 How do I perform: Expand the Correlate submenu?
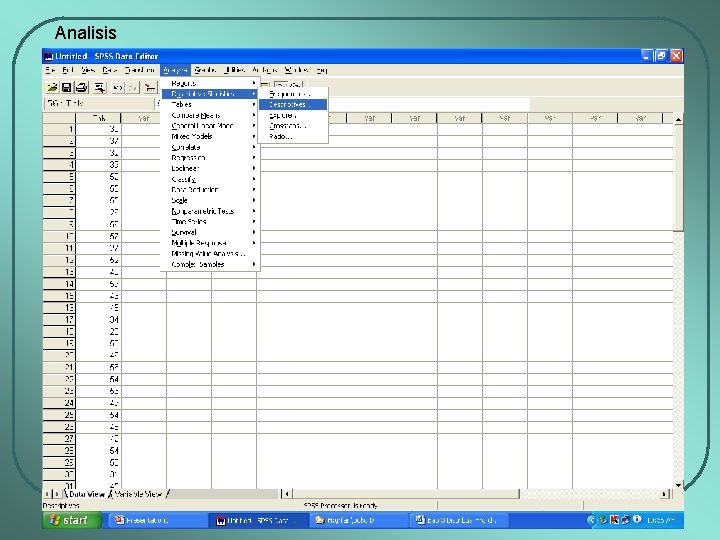[210, 147]
